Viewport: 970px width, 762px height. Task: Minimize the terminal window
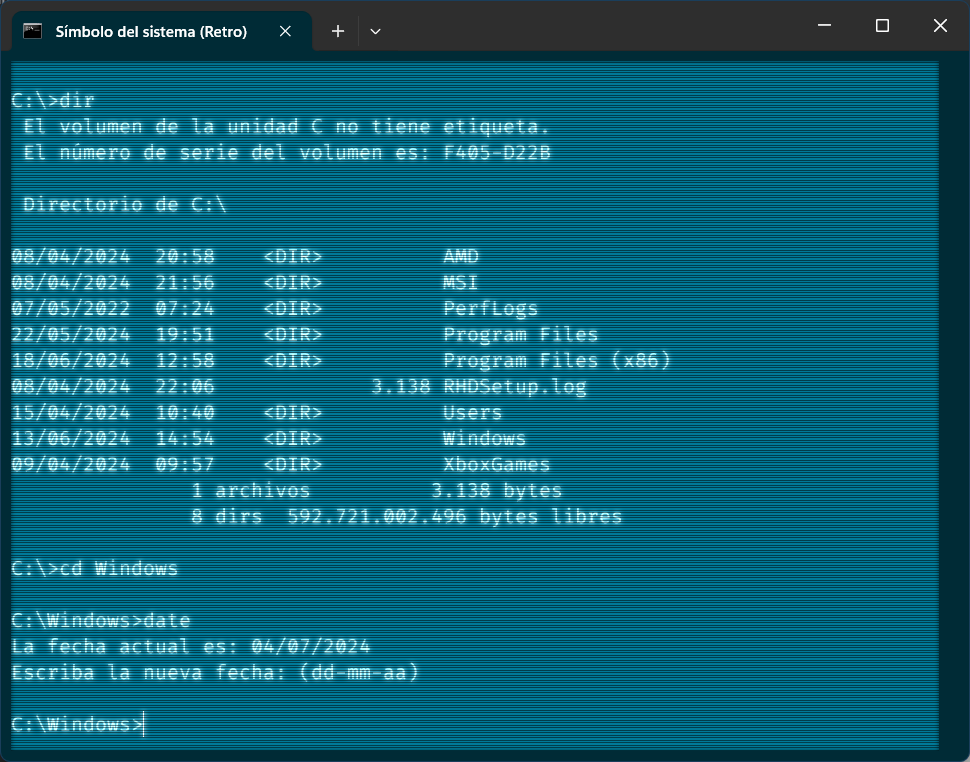825,26
